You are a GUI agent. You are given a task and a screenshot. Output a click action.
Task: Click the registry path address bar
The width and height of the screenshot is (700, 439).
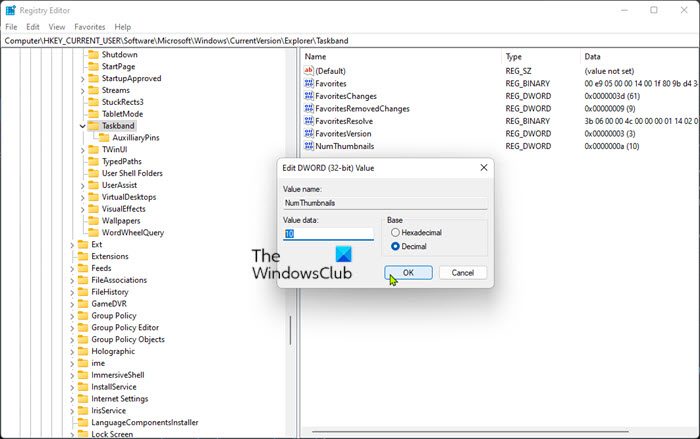[350, 41]
